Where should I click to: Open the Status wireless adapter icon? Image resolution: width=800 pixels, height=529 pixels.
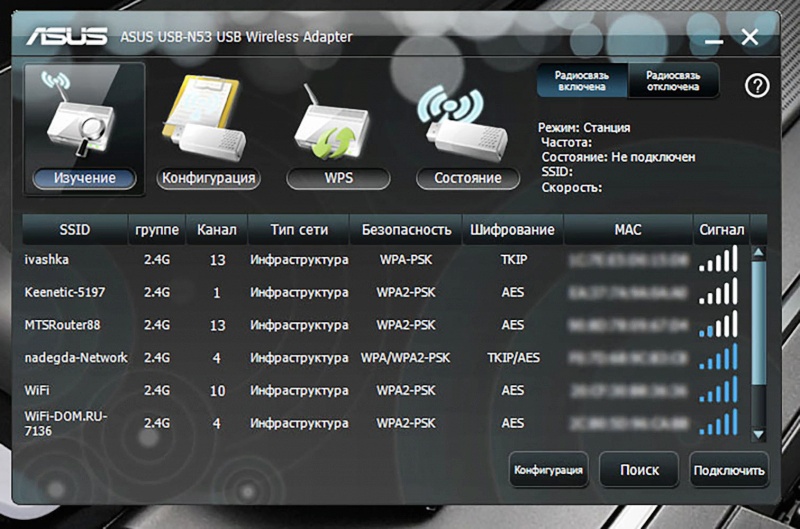tap(467, 120)
